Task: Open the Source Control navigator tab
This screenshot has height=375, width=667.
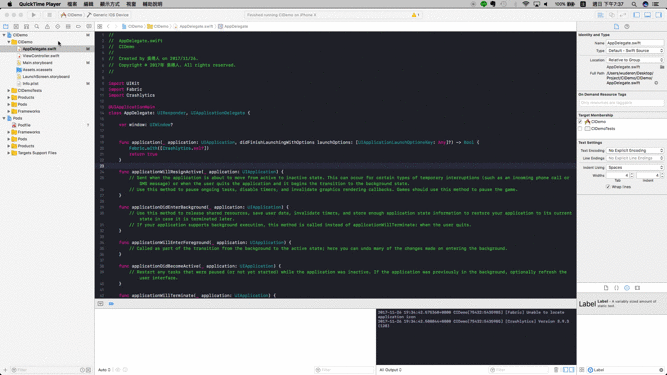Action: tap(16, 26)
